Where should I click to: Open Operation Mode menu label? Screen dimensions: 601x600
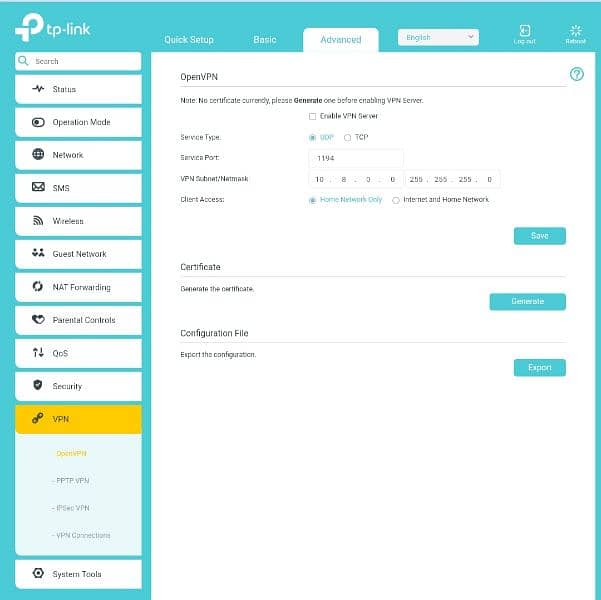[81, 122]
